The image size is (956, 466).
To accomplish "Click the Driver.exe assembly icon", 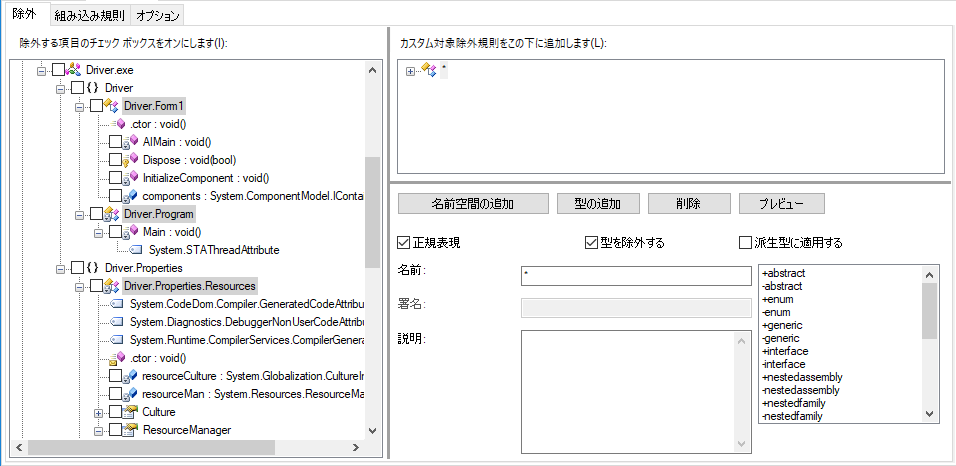I will pos(73,70).
